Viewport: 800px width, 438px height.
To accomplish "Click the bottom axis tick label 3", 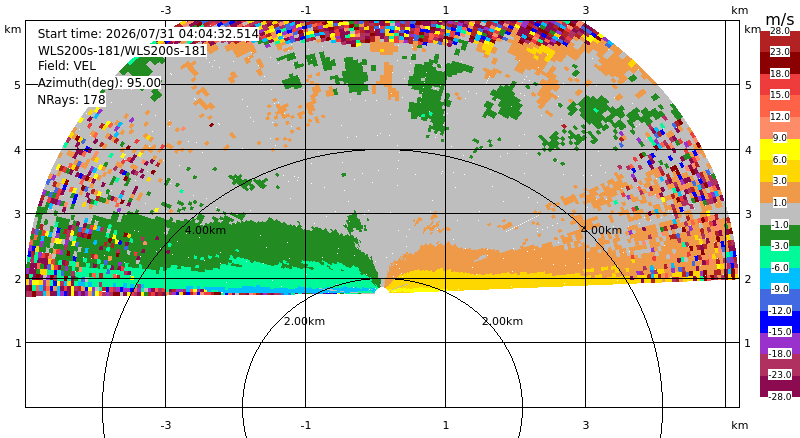I will (586, 425).
